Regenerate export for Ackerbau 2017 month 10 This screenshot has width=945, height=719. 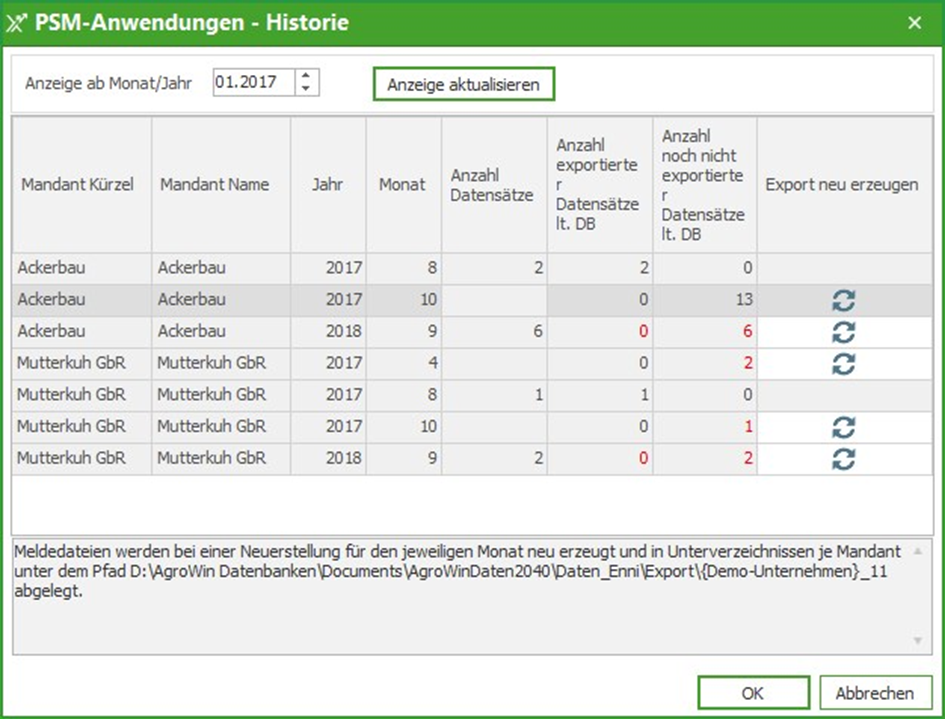point(843,301)
